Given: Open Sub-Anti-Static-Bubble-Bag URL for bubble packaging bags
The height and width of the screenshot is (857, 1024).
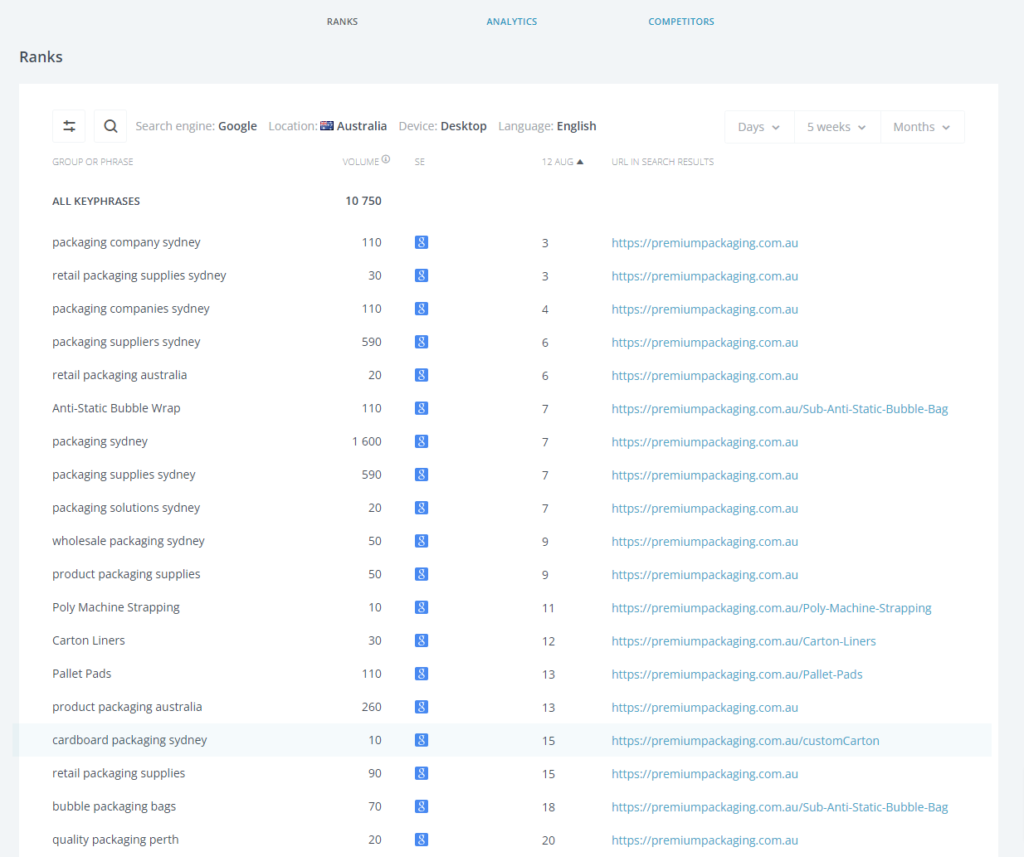Looking at the screenshot, I should click(x=780, y=807).
